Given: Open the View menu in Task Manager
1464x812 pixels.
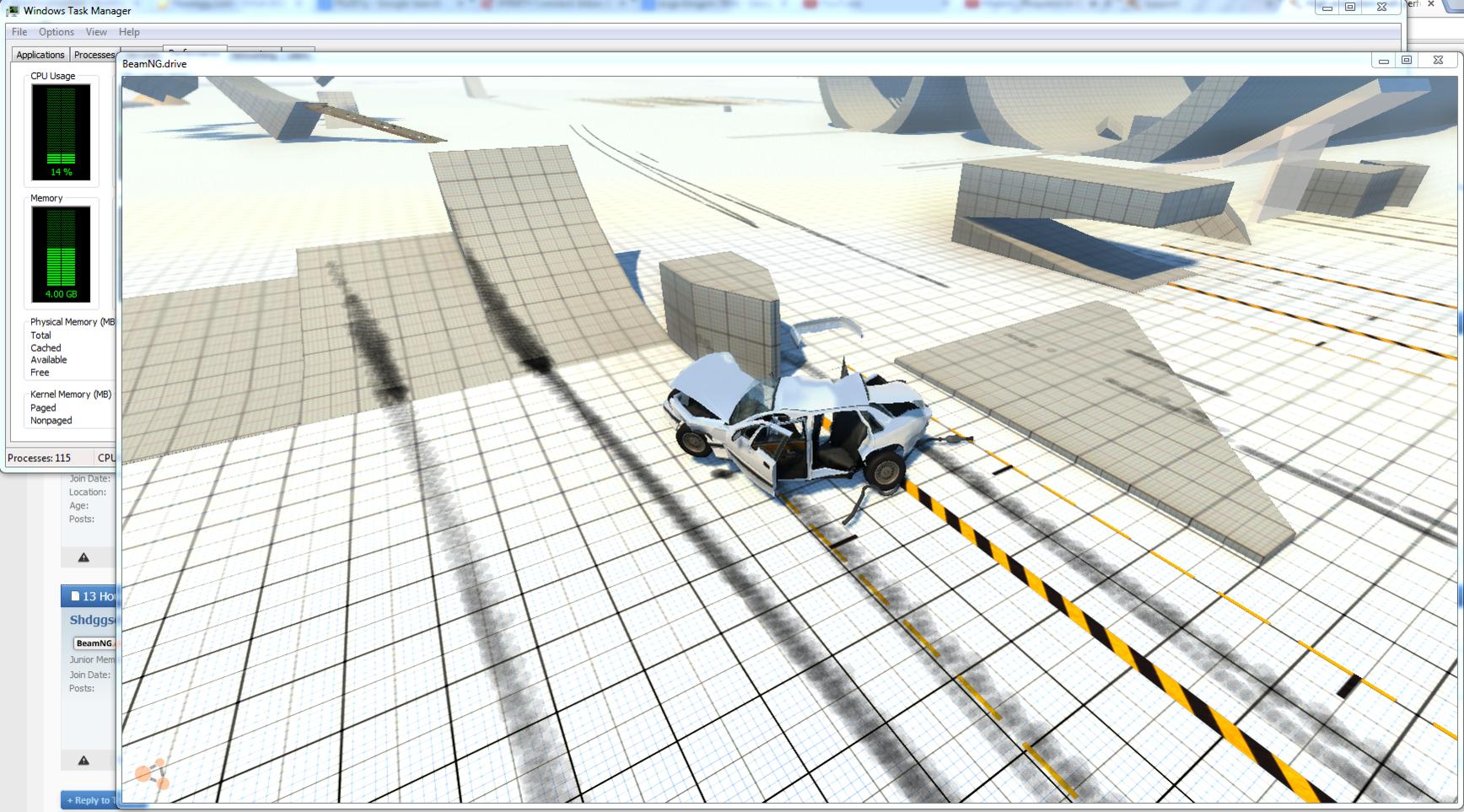Looking at the screenshot, I should tap(96, 32).
